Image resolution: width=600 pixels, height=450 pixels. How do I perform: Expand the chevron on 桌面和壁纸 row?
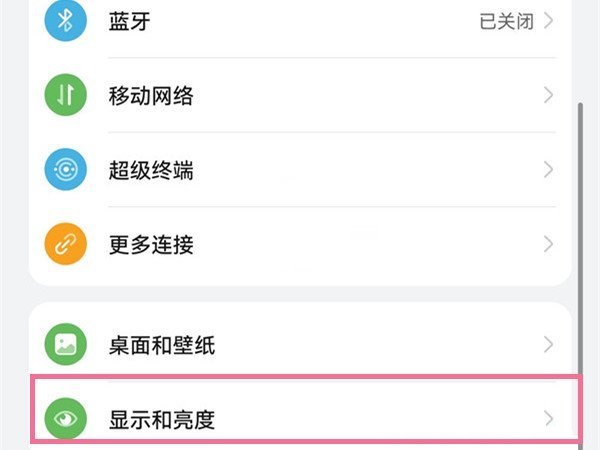coord(548,346)
